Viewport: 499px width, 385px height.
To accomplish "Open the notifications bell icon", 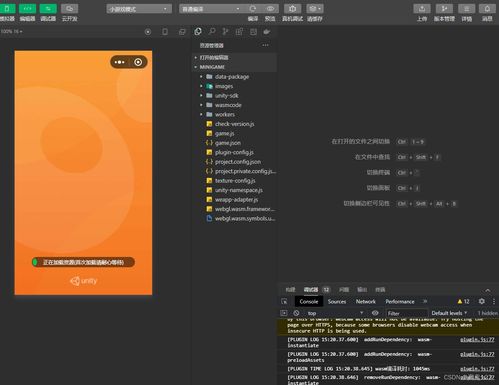I will (487, 9).
